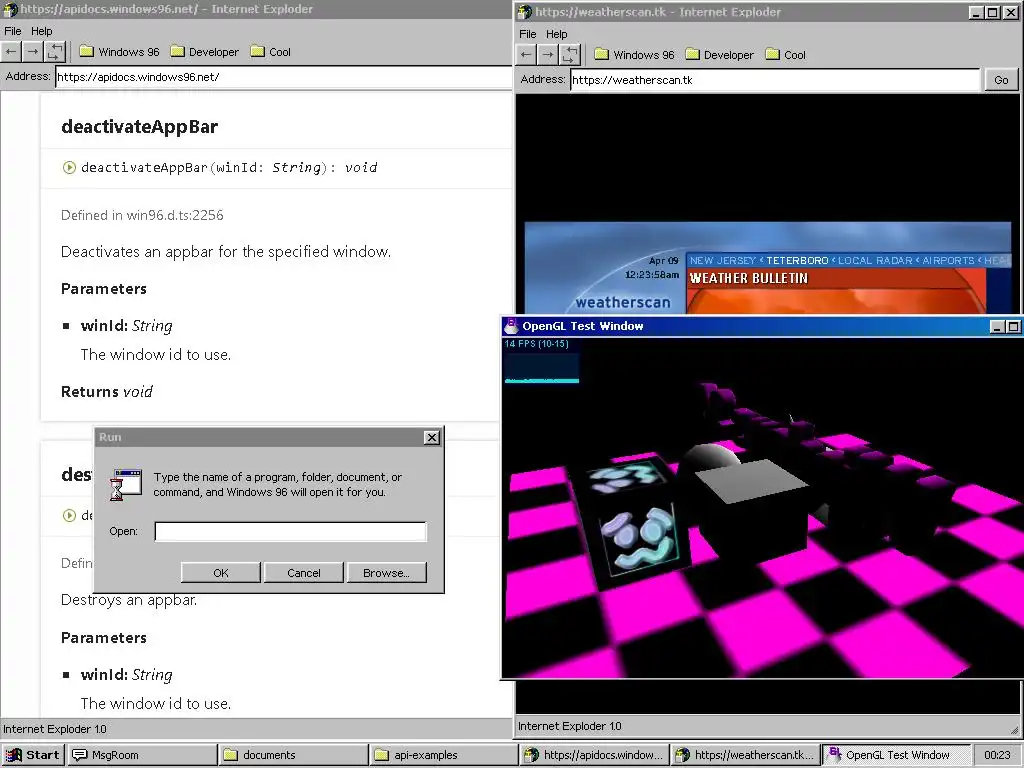Click the back arrow in apidocs browser window
Image resolution: width=1024 pixels, height=768 pixels.
point(11,52)
